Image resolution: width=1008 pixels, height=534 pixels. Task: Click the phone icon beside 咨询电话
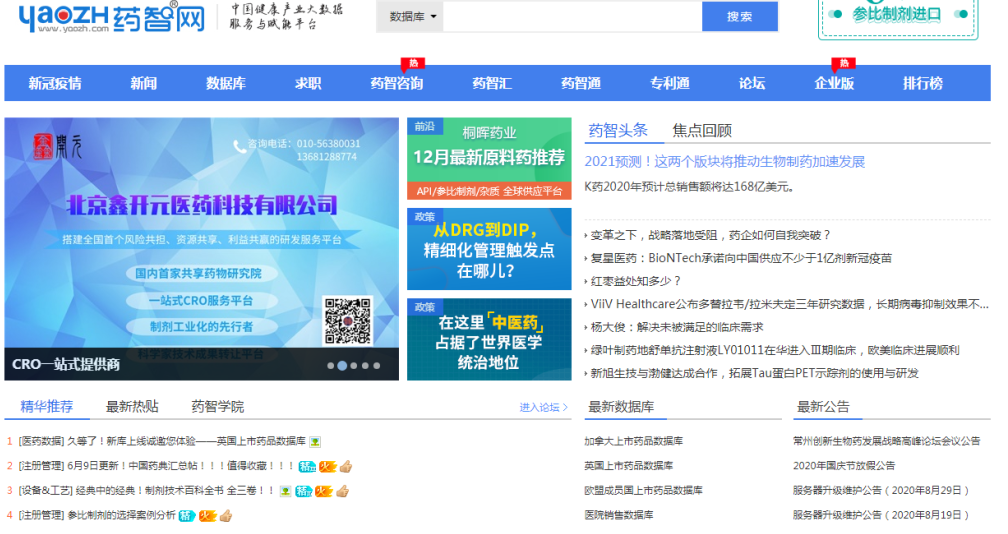(x=239, y=147)
